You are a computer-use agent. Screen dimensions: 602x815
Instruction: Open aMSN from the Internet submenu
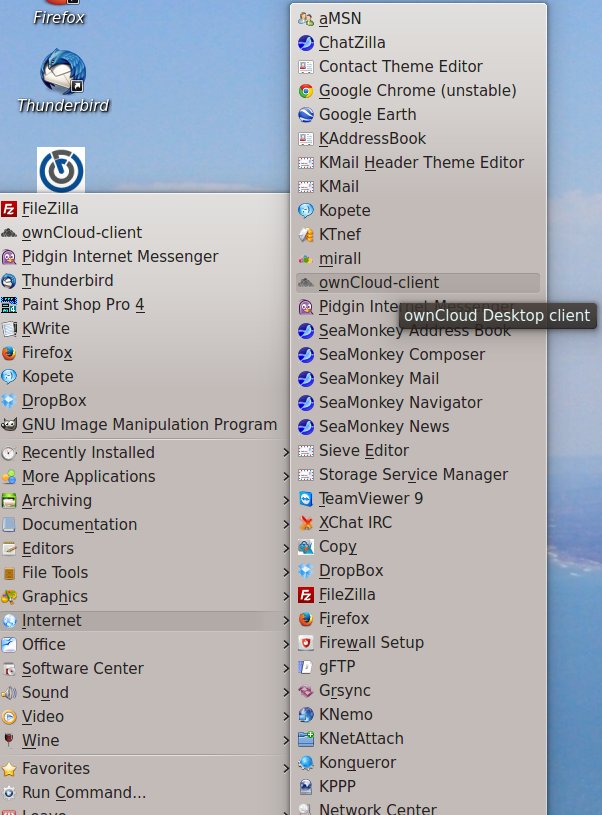(418, 19)
